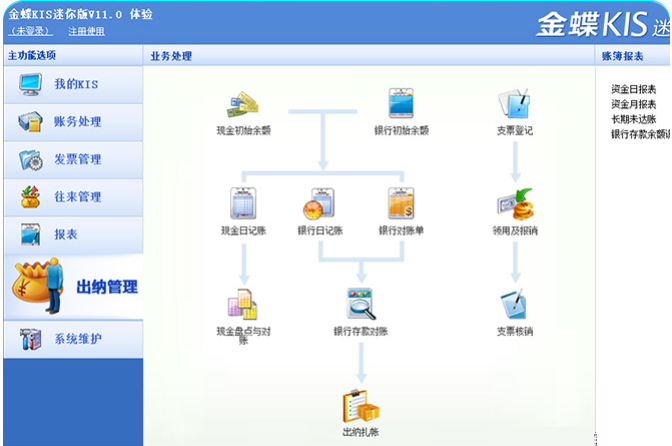Click the (未登录) login link
The width and height of the screenshot is (672, 446).
coord(30,31)
